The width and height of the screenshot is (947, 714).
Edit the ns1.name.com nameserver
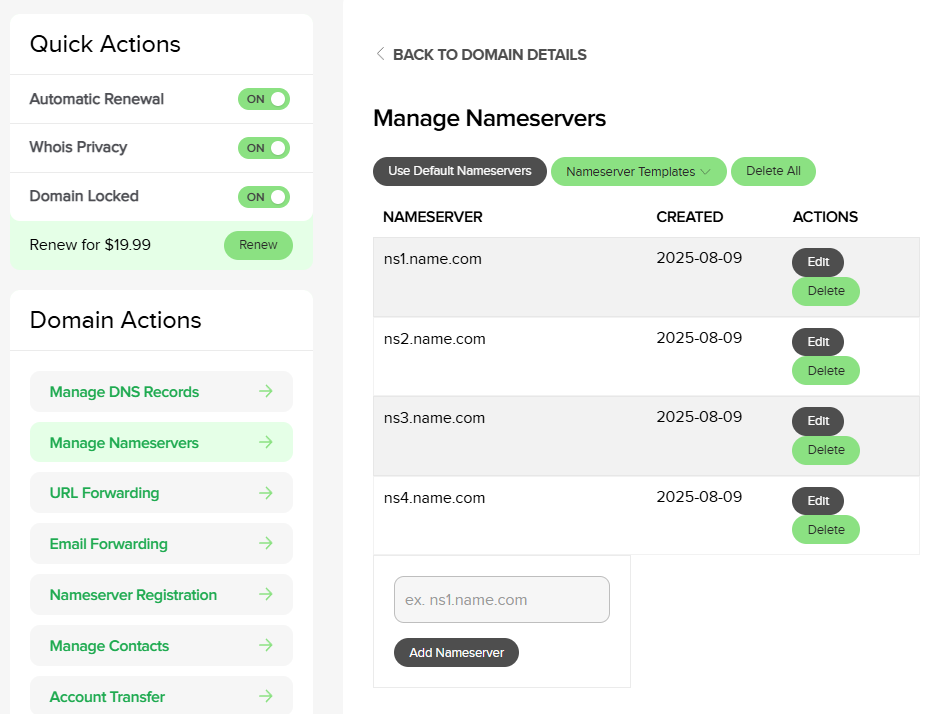click(x=818, y=262)
